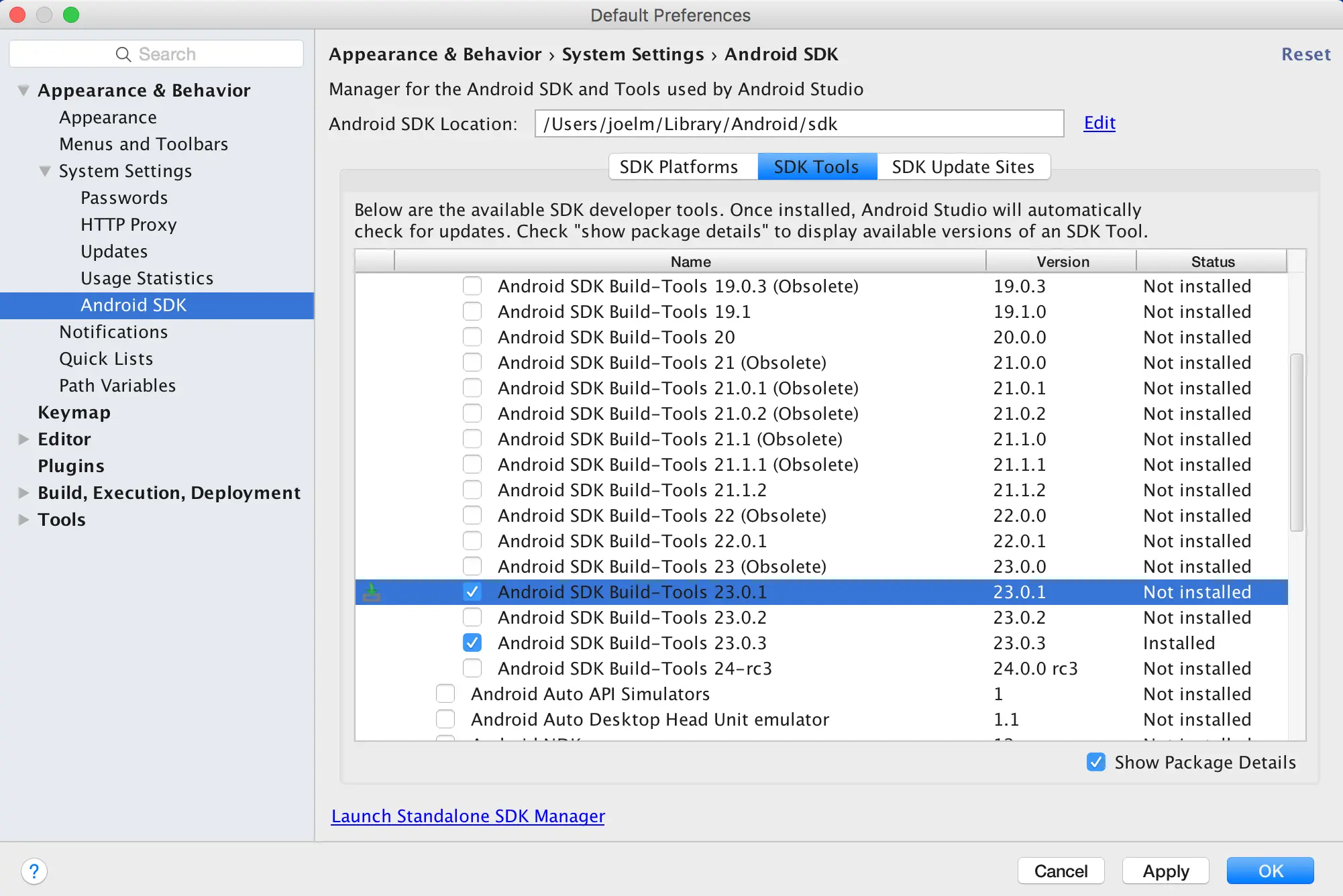Check Android SDK Build-Tools 24-rc3
The width and height of the screenshot is (1343, 896).
(472, 669)
